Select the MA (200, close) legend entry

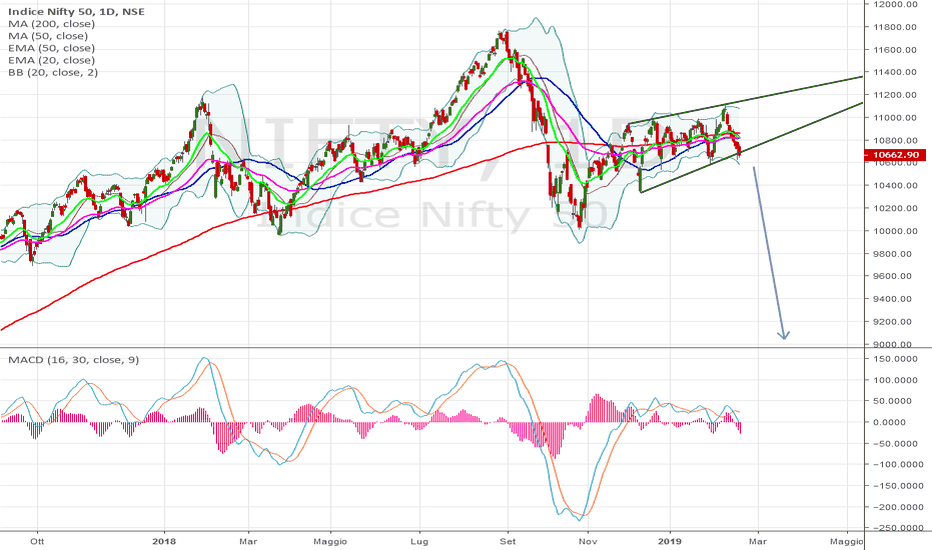pos(51,24)
